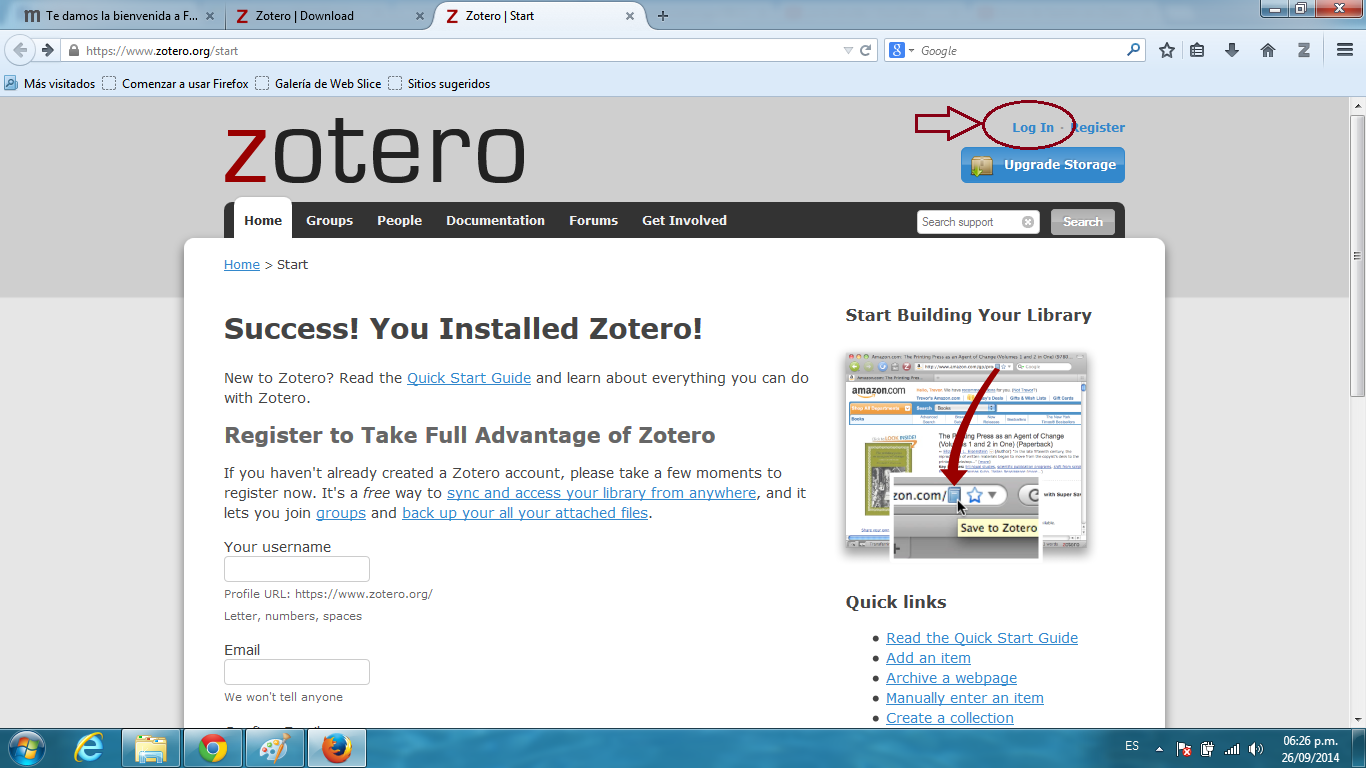Show hidden tray icons via the chevron
This screenshot has height=768, width=1366.
pos(1159,747)
